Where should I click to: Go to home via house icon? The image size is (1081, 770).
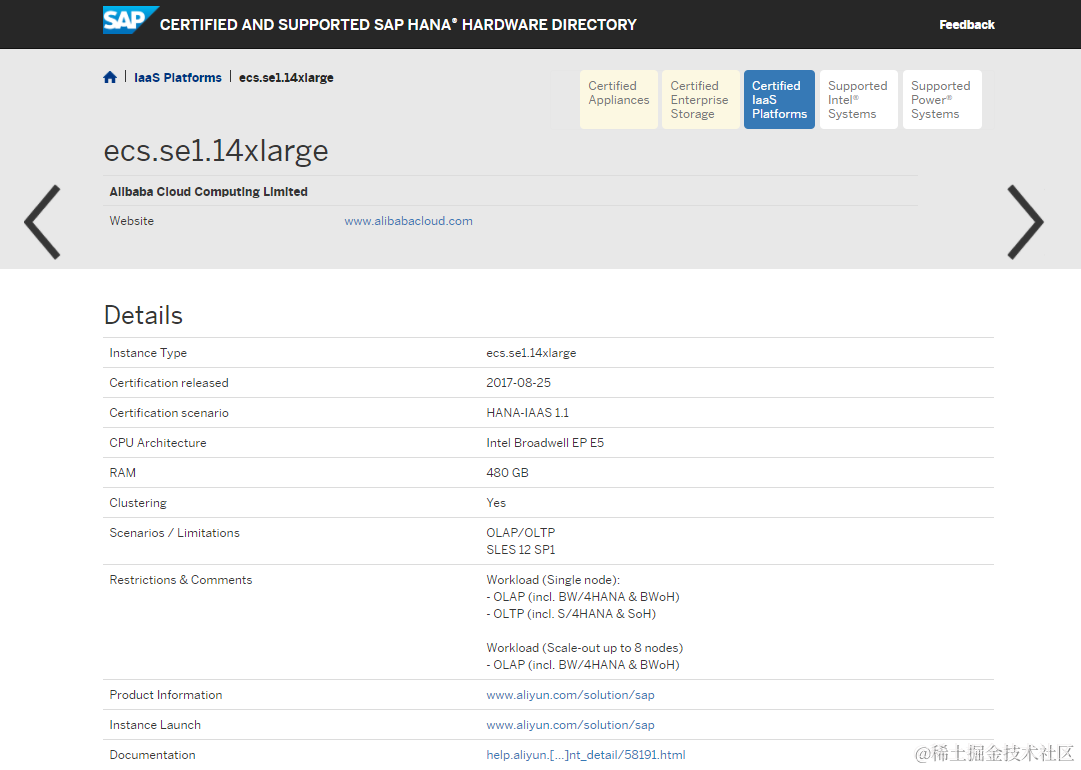(x=110, y=77)
